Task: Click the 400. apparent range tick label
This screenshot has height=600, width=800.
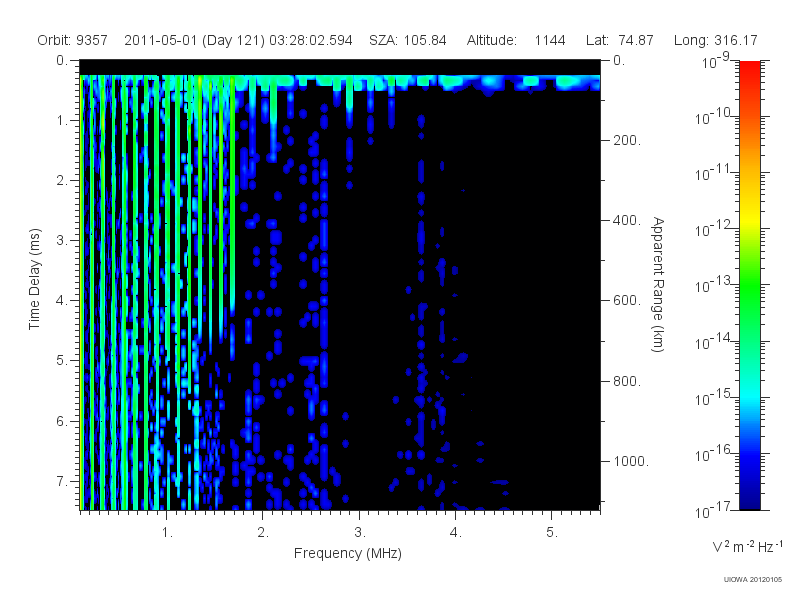Action: coord(627,220)
